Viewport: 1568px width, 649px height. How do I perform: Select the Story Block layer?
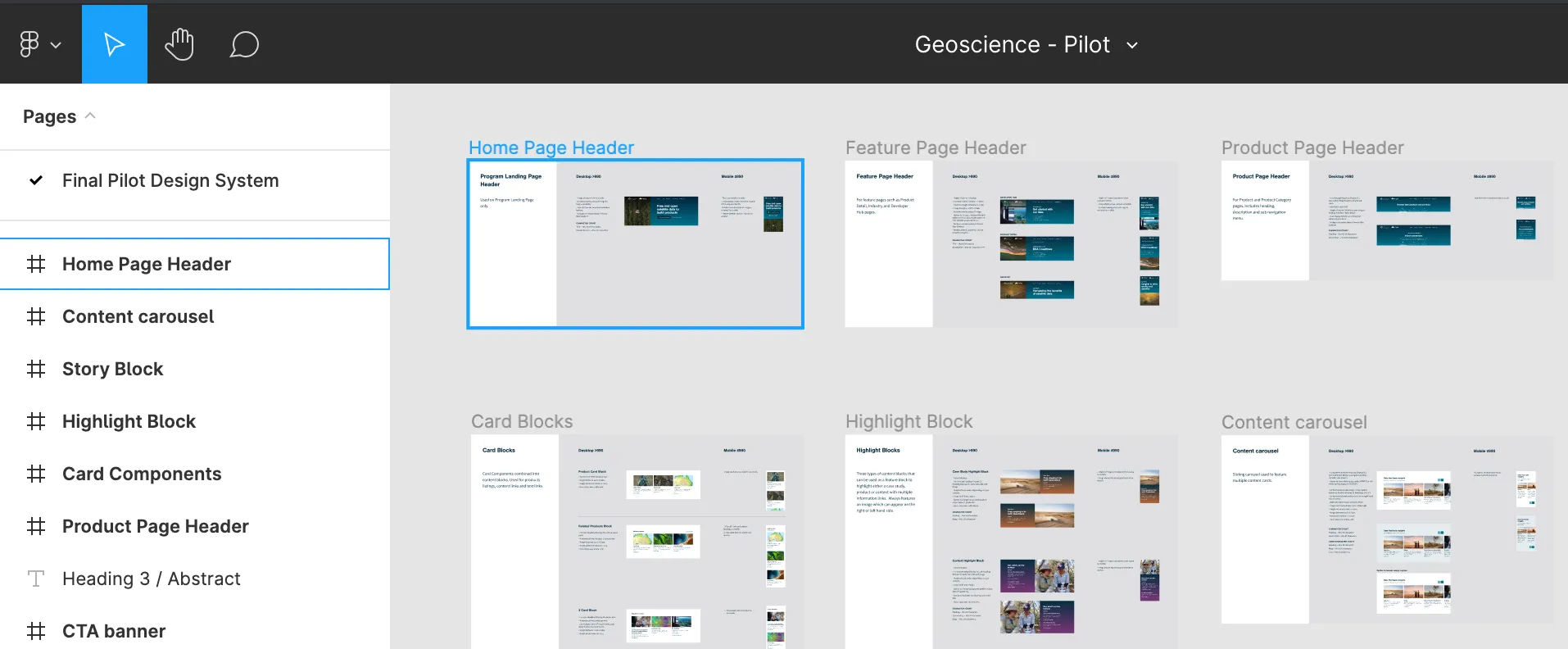pyautogui.click(x=195, y=369)
